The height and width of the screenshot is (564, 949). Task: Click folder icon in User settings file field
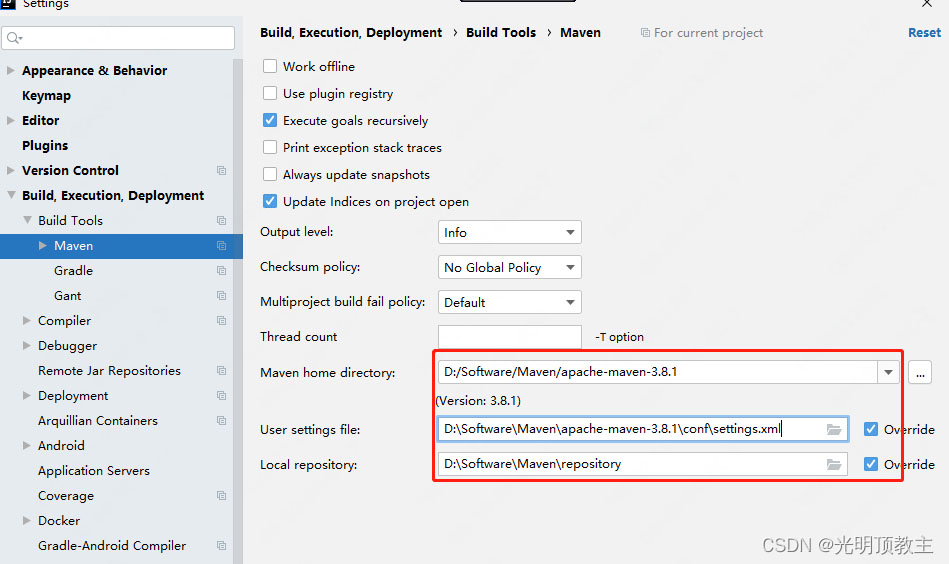[x=834, y=430]
